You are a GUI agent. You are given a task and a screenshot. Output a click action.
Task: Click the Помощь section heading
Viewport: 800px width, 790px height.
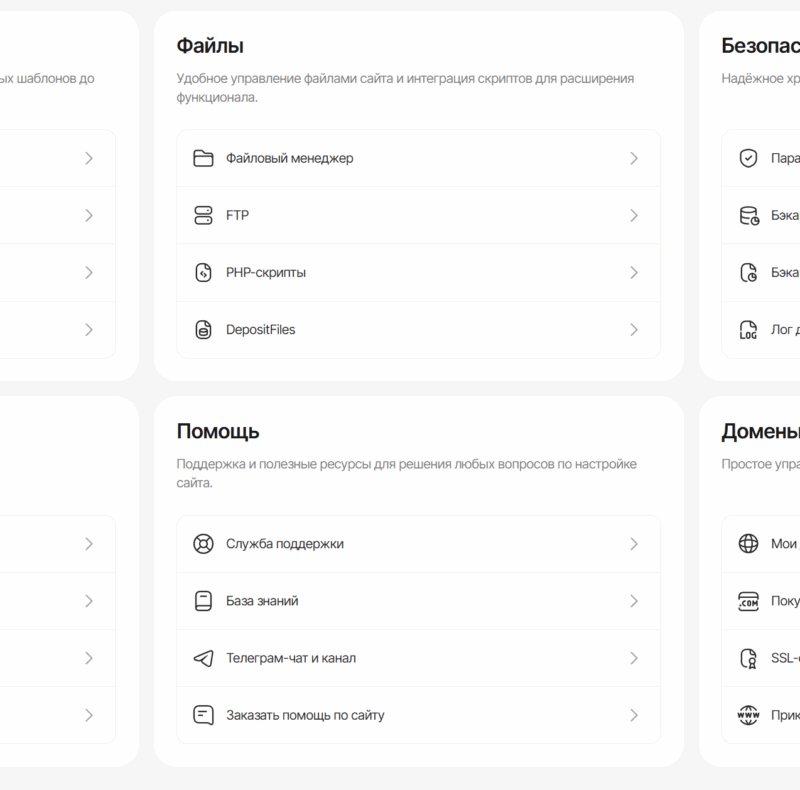218,431
